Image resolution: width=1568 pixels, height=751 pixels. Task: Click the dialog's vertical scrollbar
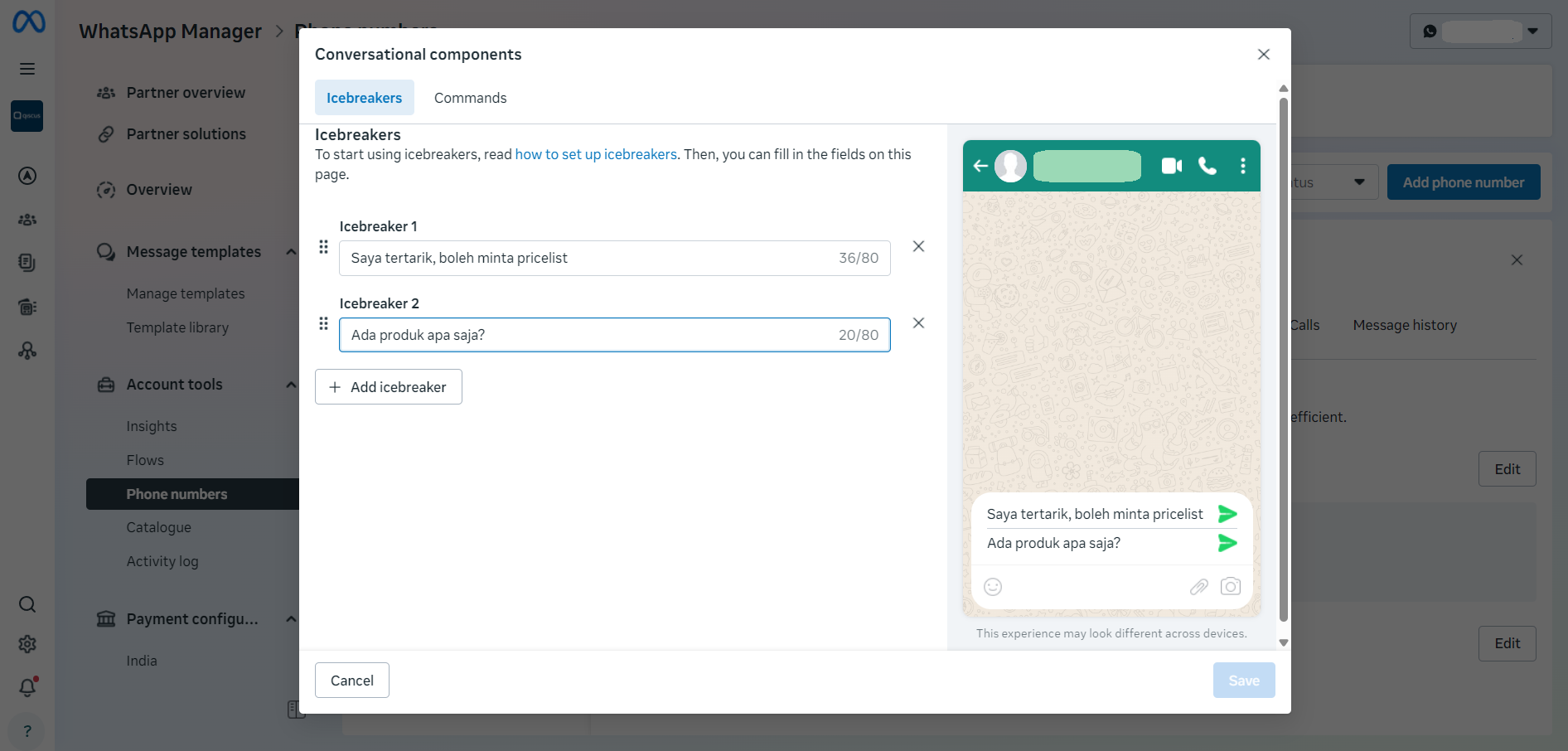click(x=1283, y=358)
